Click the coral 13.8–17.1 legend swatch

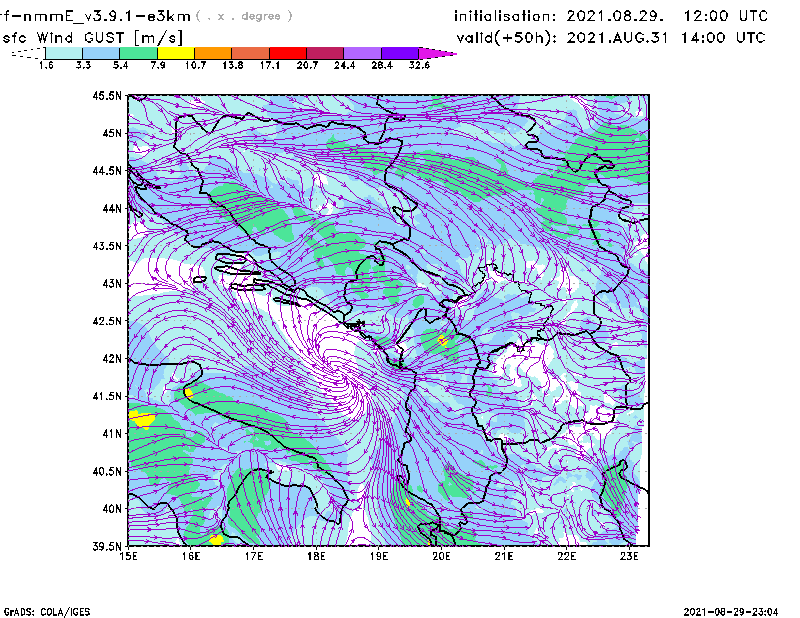[x=251, y=53]
